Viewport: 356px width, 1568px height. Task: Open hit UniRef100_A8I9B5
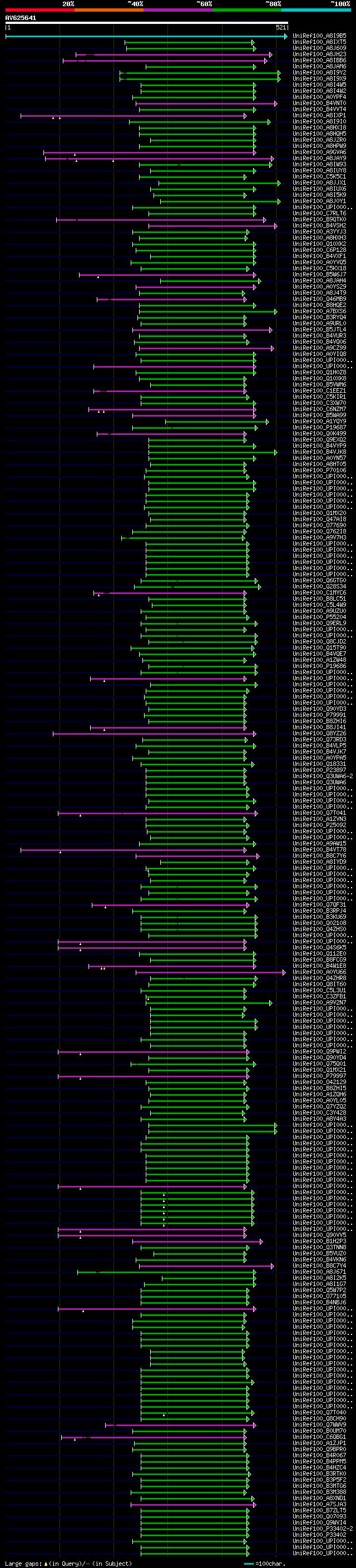(319, 36)
